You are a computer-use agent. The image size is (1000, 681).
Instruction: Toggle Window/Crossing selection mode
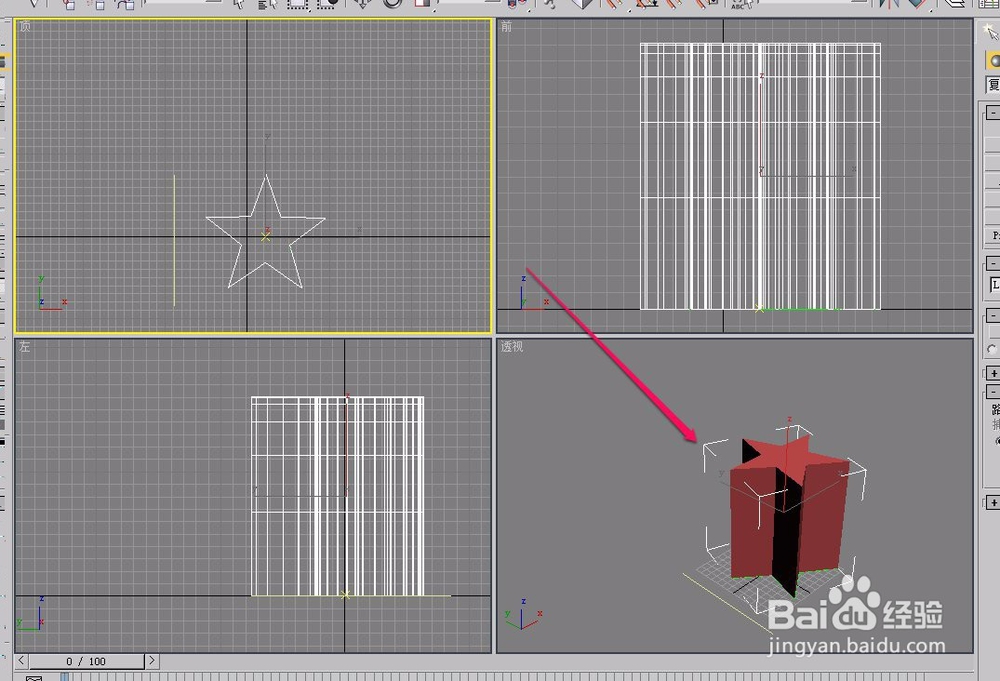[x=326, y=5]
